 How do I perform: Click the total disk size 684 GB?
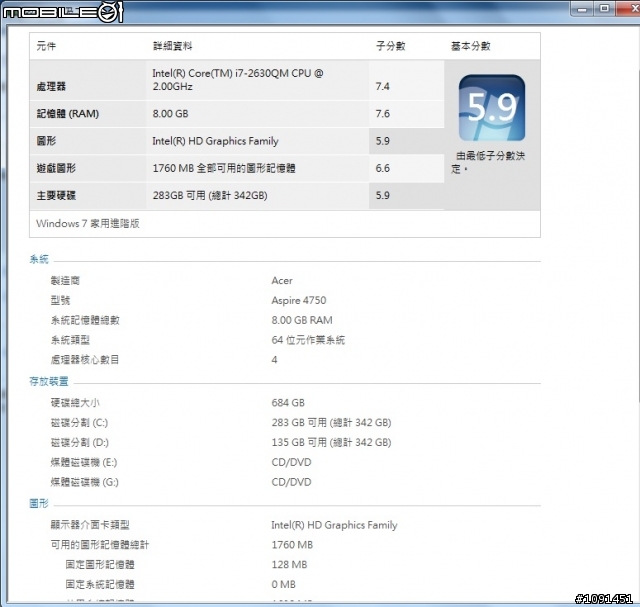(x=288, y=403)
